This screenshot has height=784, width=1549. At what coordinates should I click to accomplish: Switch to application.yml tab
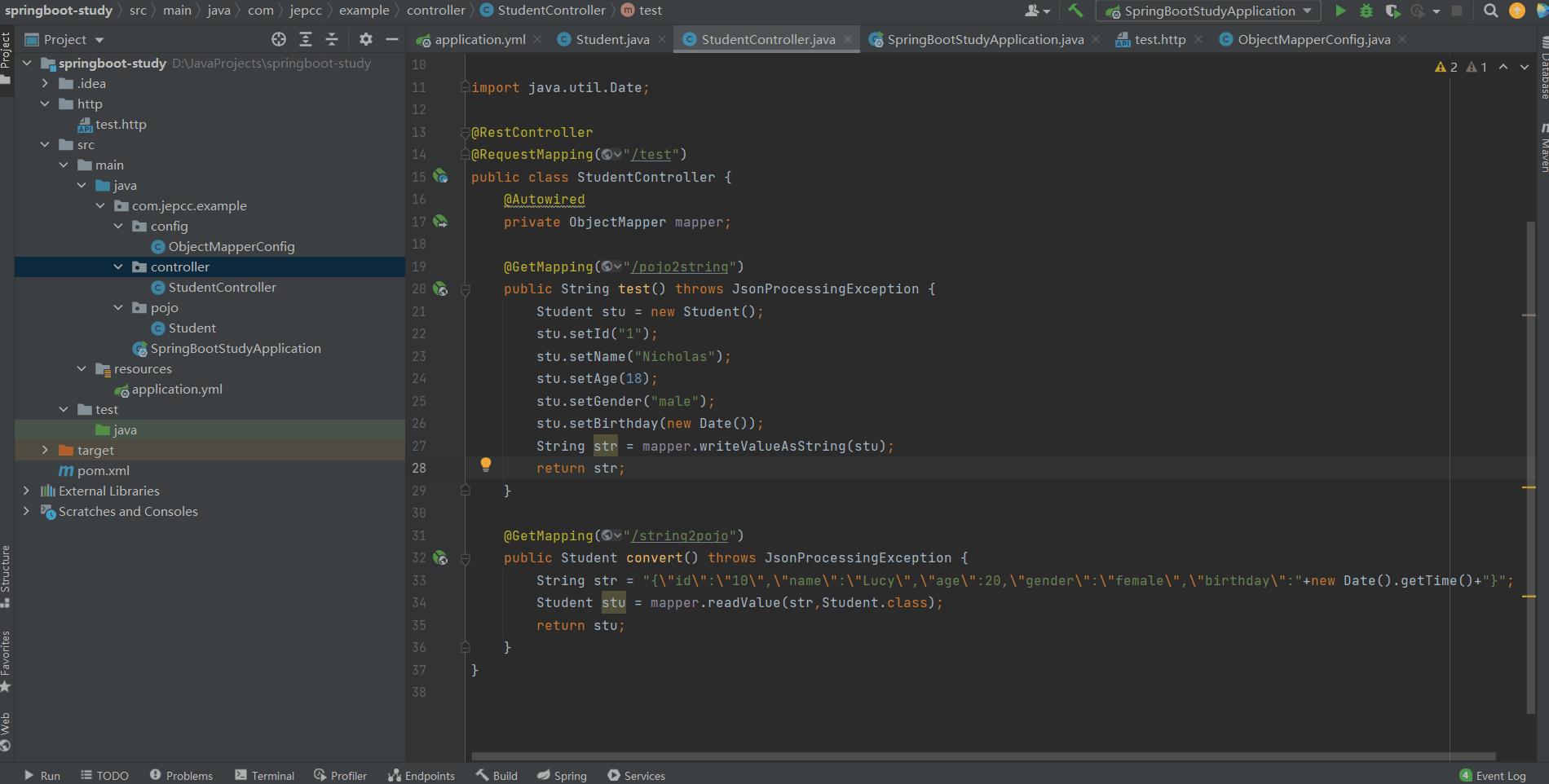tap(479, 39)
